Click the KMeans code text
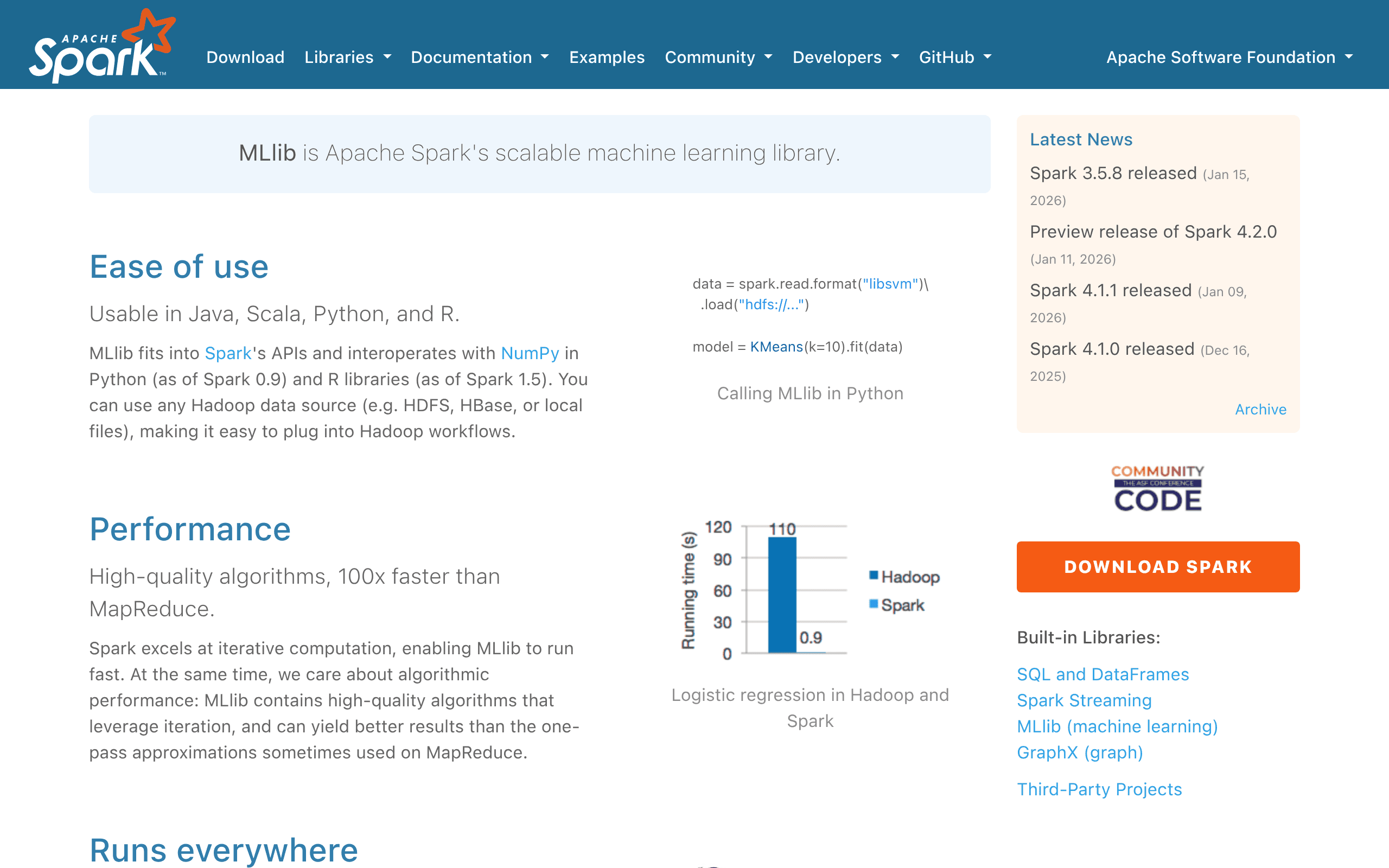 pyautogui.click(x=776, y=347)
